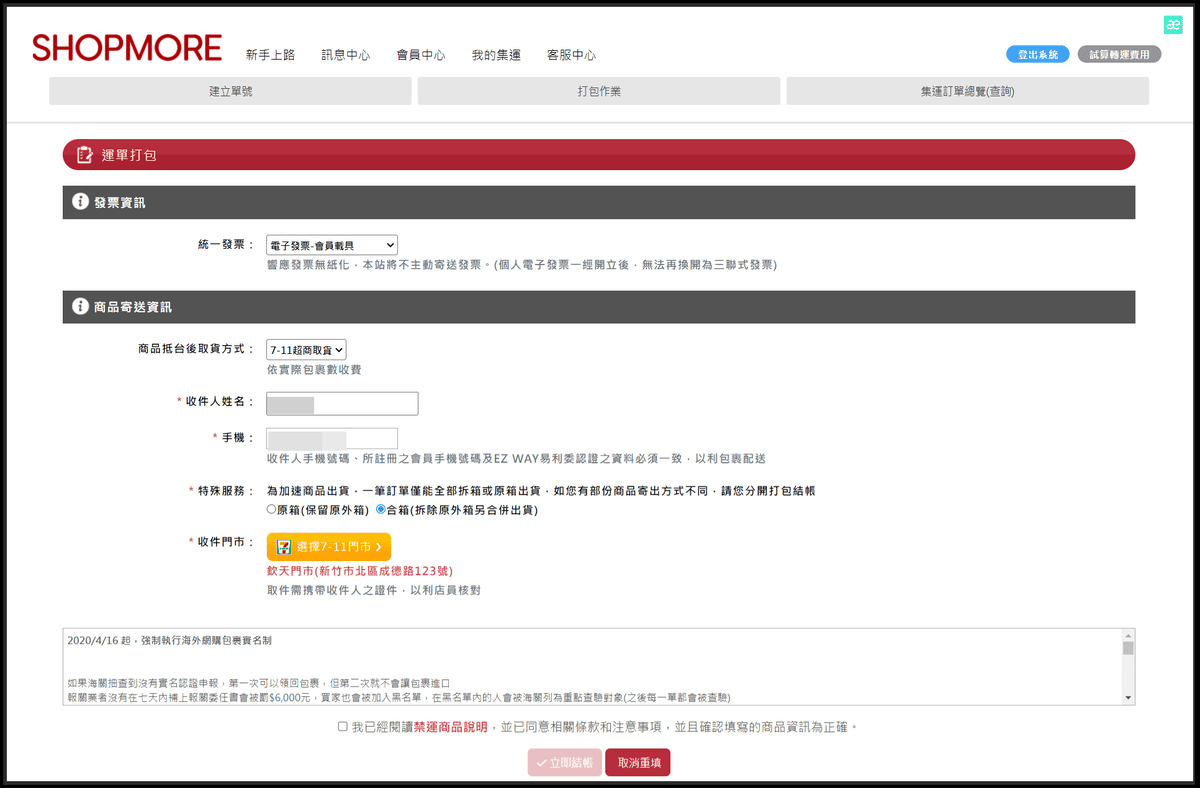Click the green extension icon in top-right corner

pos(1172,22)
